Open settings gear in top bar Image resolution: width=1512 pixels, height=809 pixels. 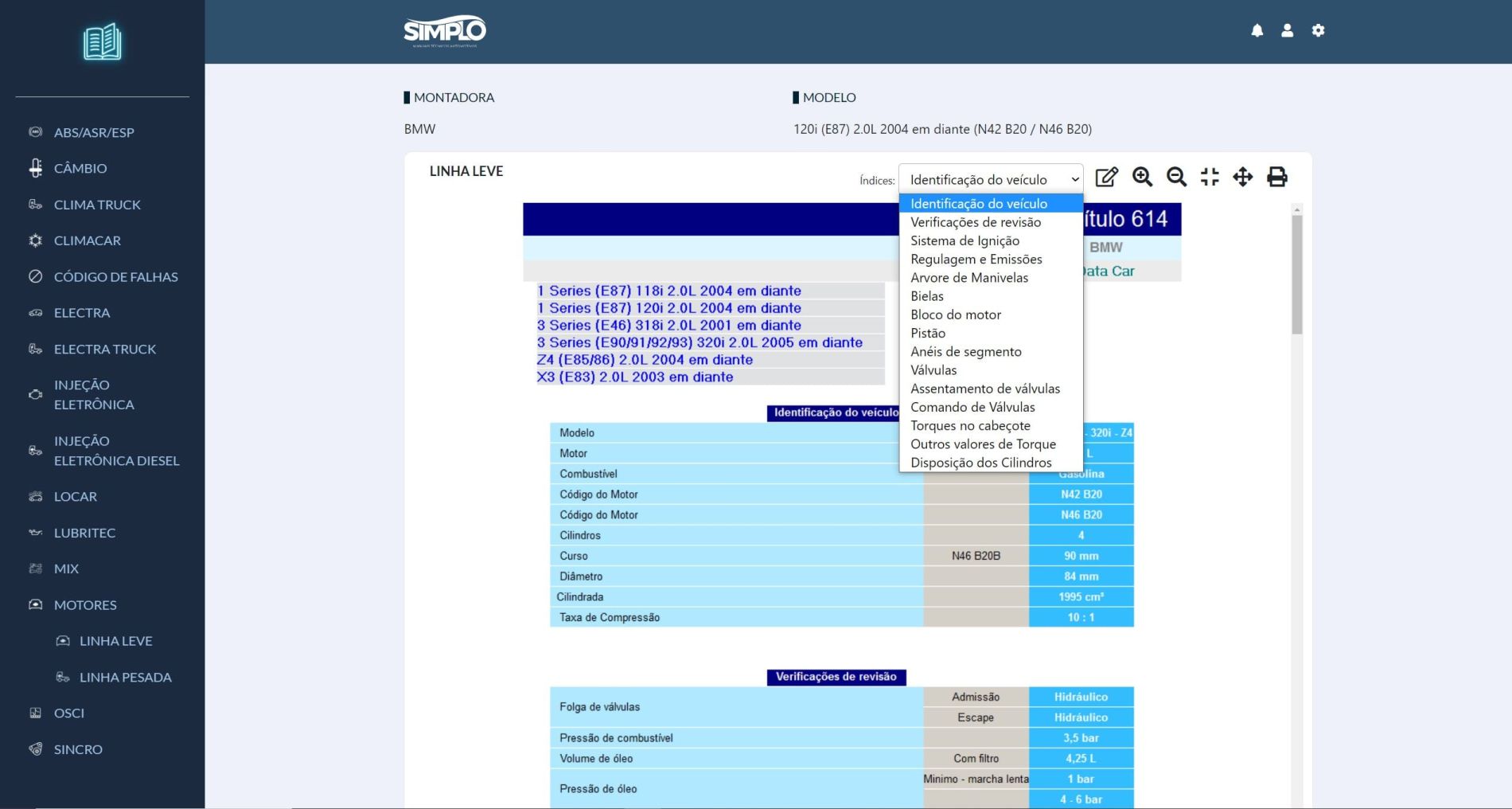click(1318, 30)
